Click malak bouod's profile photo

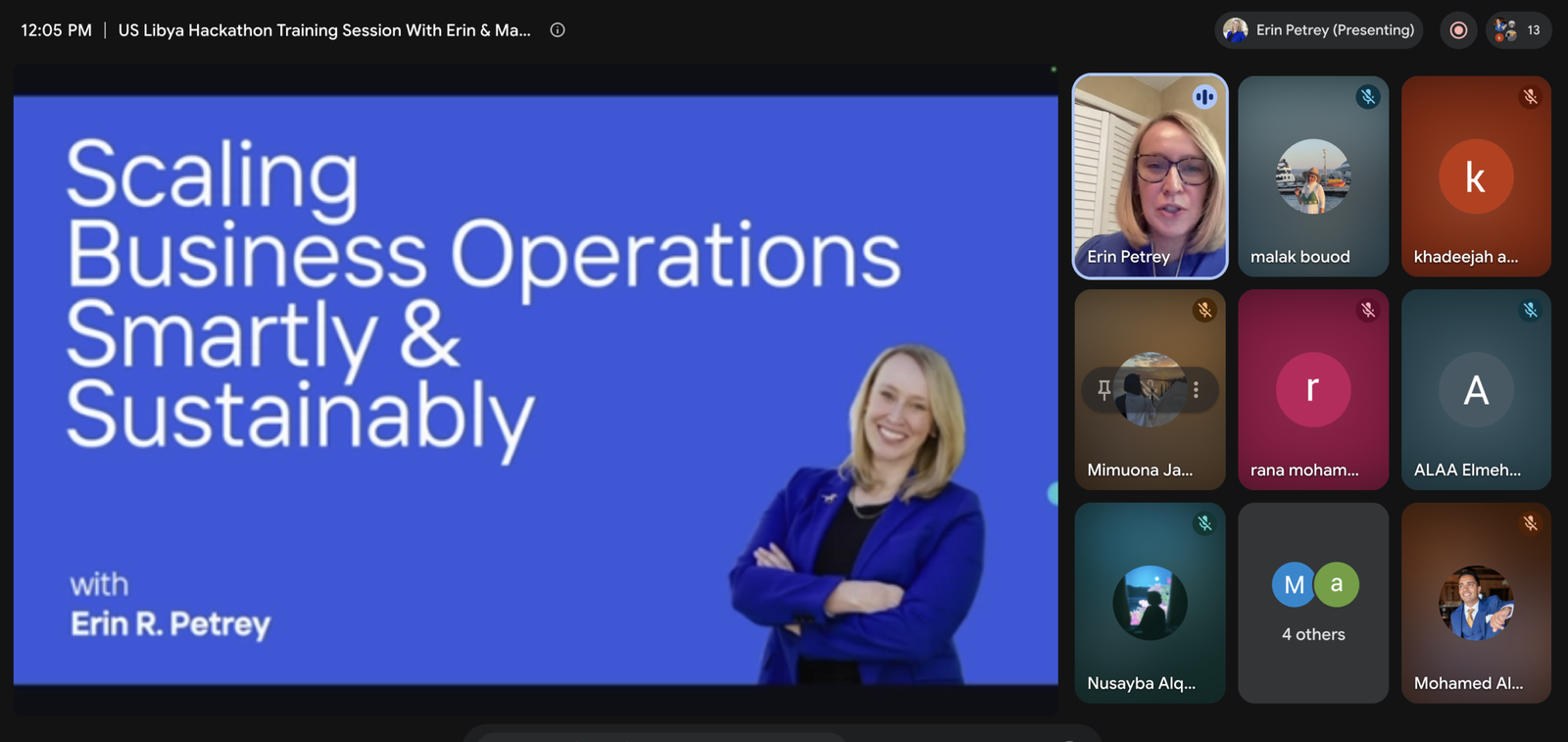(1313, 176)
